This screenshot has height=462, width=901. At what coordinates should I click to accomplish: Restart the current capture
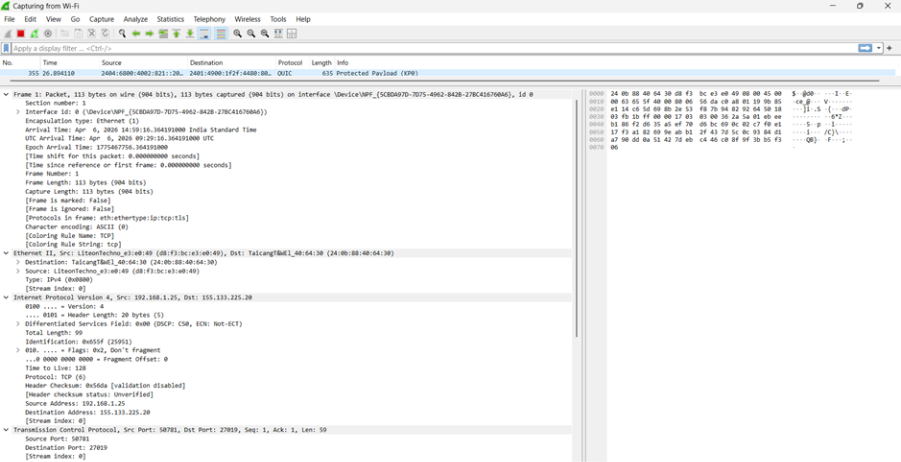click(33, 33)
